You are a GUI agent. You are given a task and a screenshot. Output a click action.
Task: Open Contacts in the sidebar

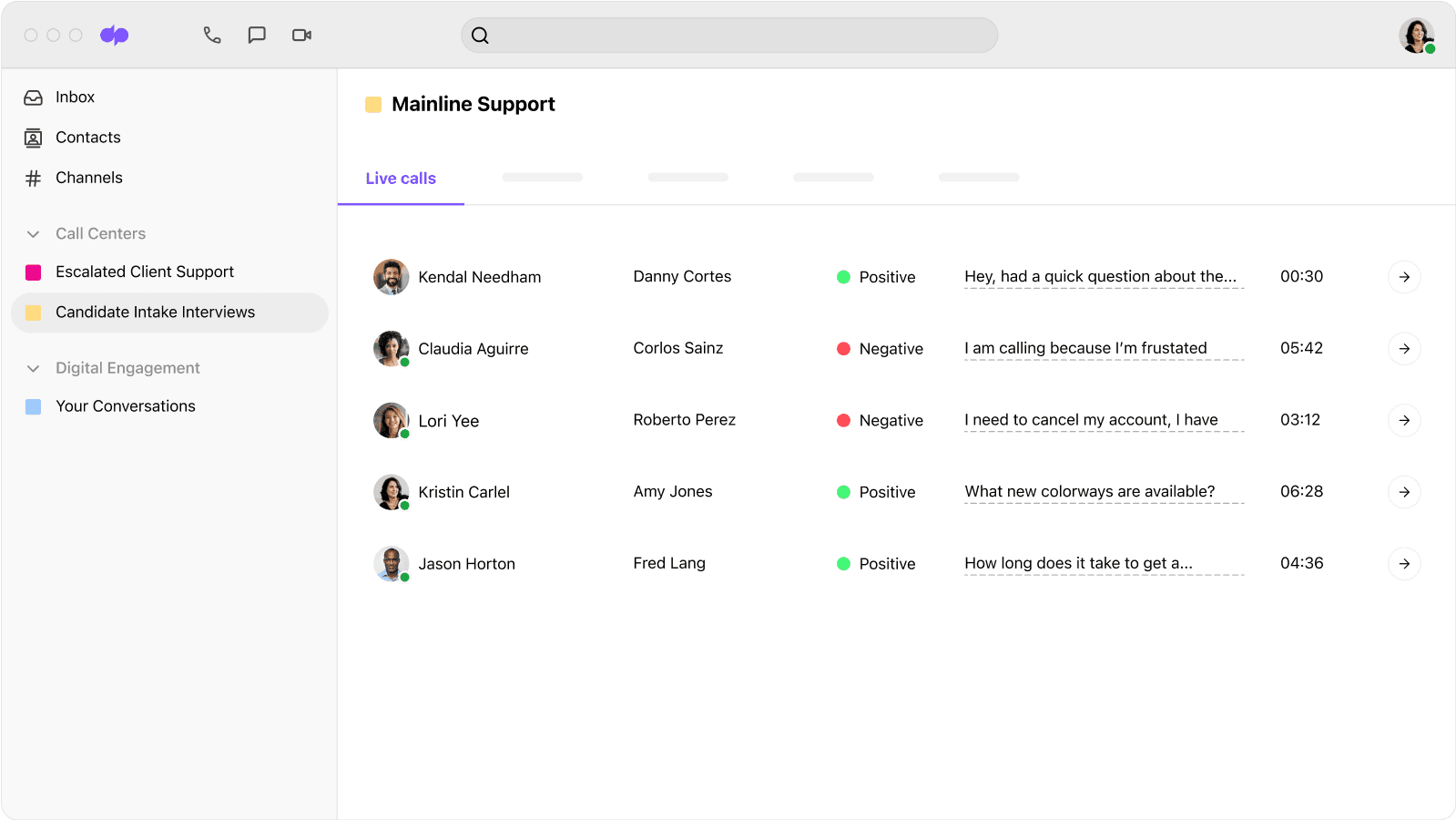87,138
